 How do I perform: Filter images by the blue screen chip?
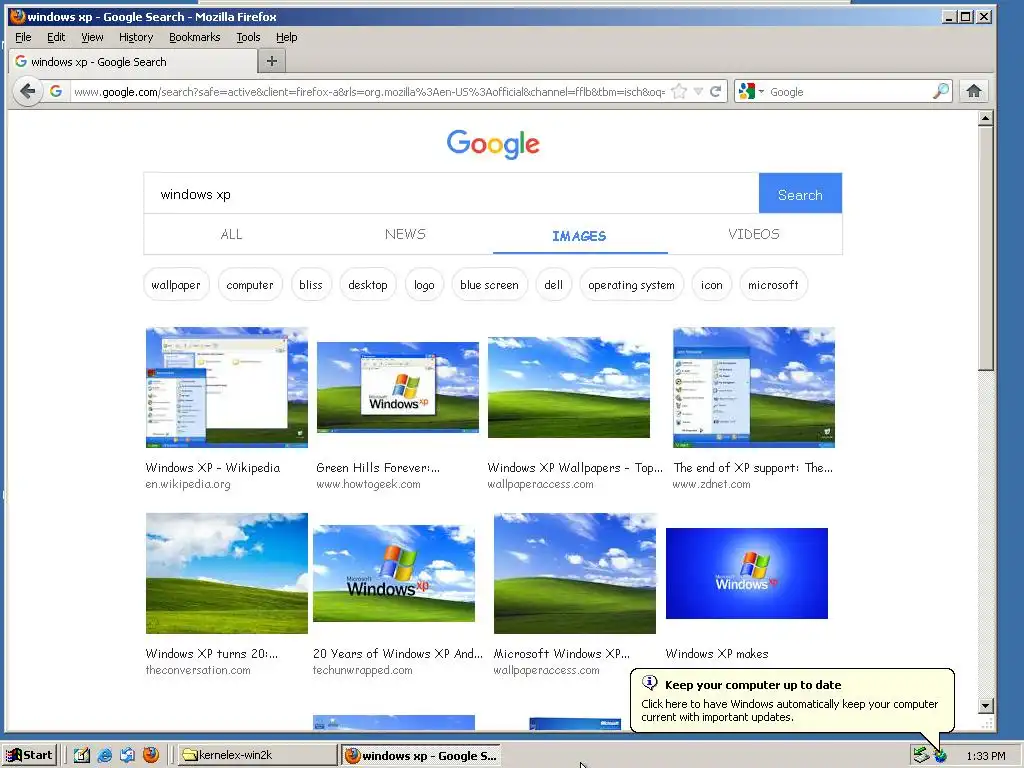(489, 285)
